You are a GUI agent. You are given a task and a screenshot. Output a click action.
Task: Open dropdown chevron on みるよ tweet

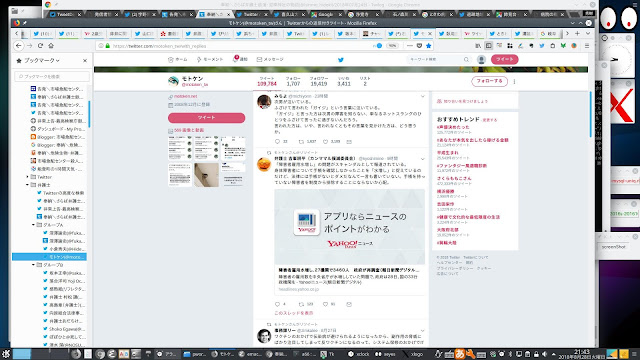click(422, 96)
